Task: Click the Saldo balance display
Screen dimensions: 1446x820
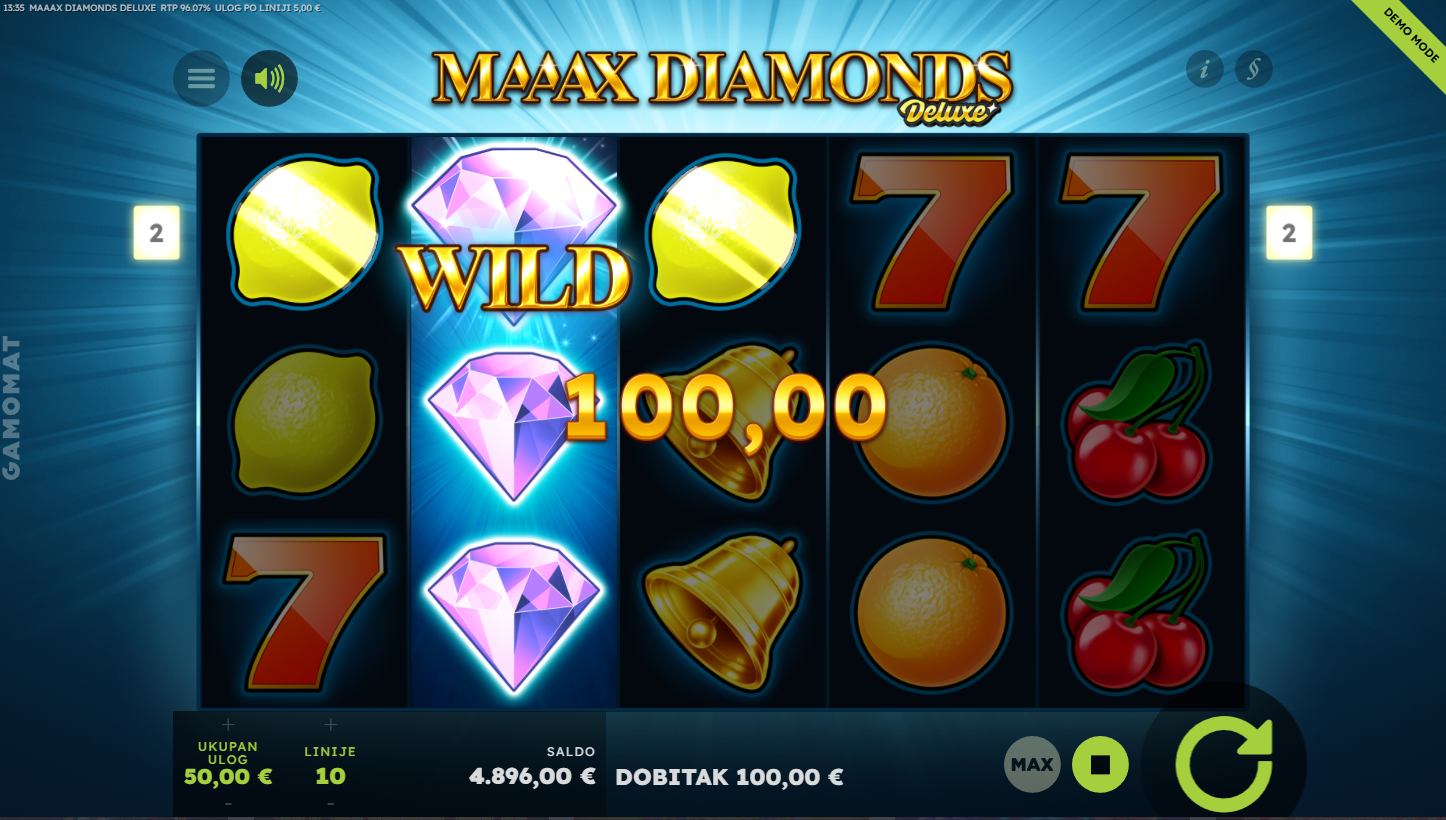Action: tap(532, 765)
